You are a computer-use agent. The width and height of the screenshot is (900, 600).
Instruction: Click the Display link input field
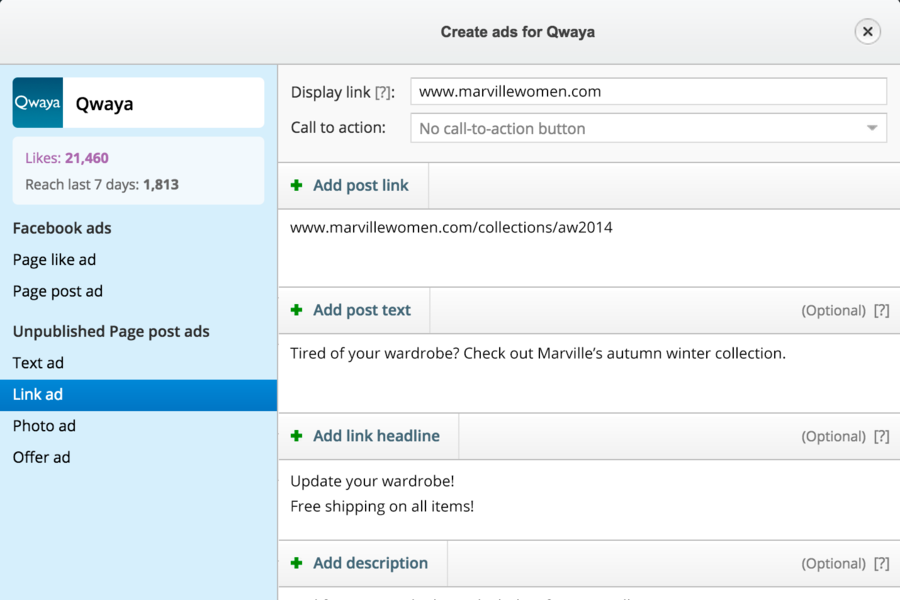tap(648, 91)
